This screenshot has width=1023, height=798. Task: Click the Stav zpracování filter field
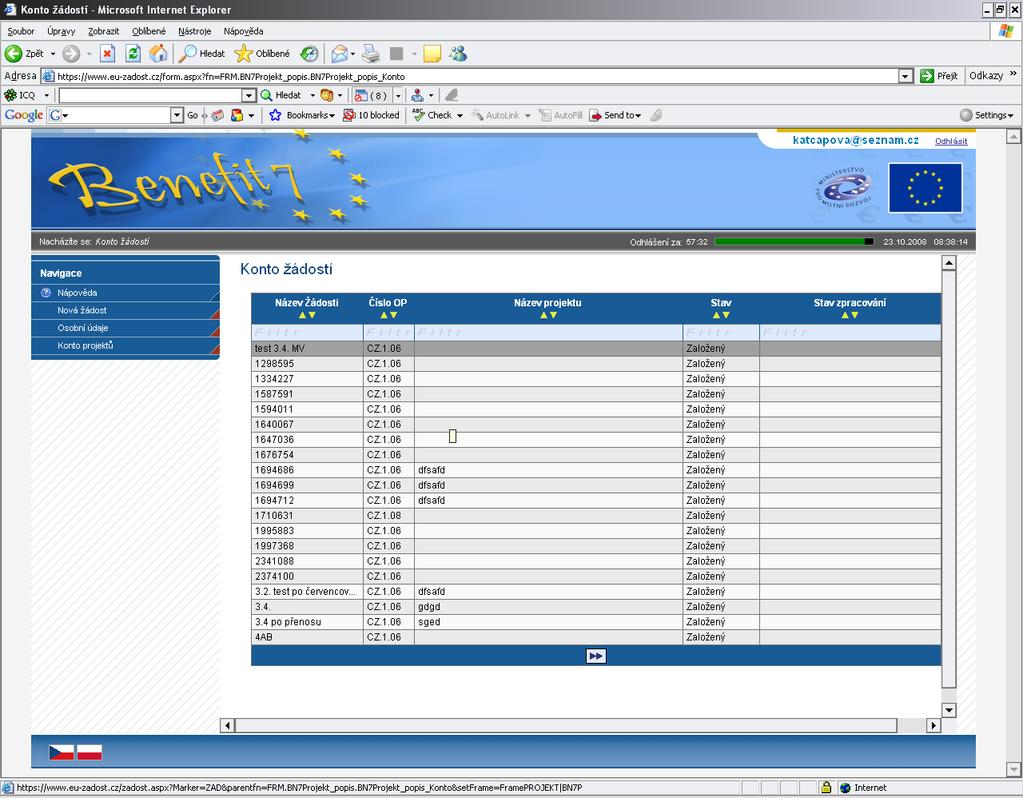click(x=850, y=332)
